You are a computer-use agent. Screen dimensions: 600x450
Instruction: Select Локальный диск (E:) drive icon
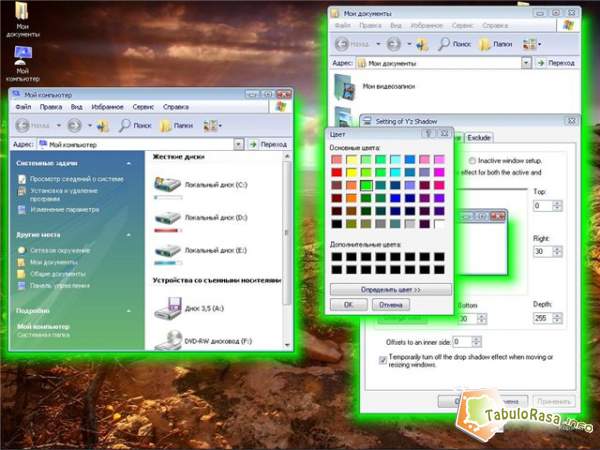(x=167, y=251)
